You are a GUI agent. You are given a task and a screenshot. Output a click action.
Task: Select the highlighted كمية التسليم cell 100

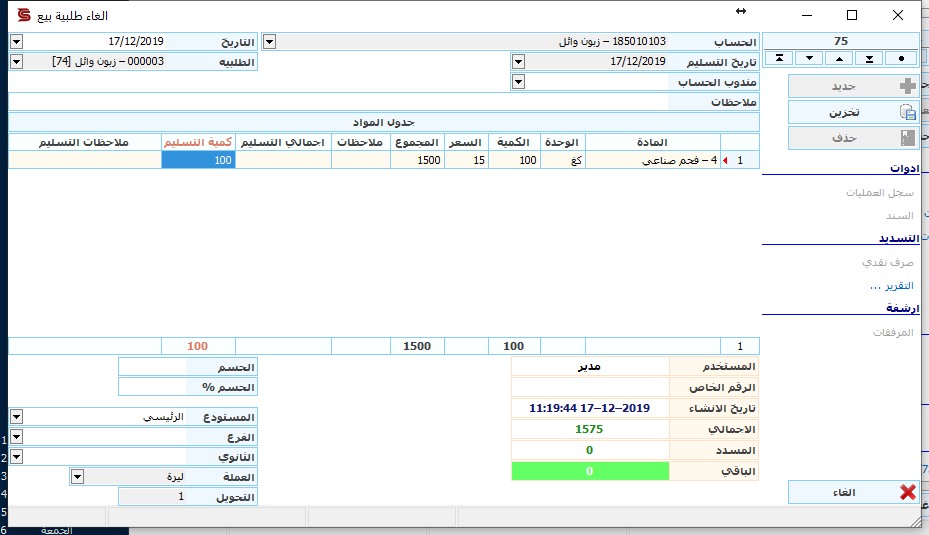point(198,160)
